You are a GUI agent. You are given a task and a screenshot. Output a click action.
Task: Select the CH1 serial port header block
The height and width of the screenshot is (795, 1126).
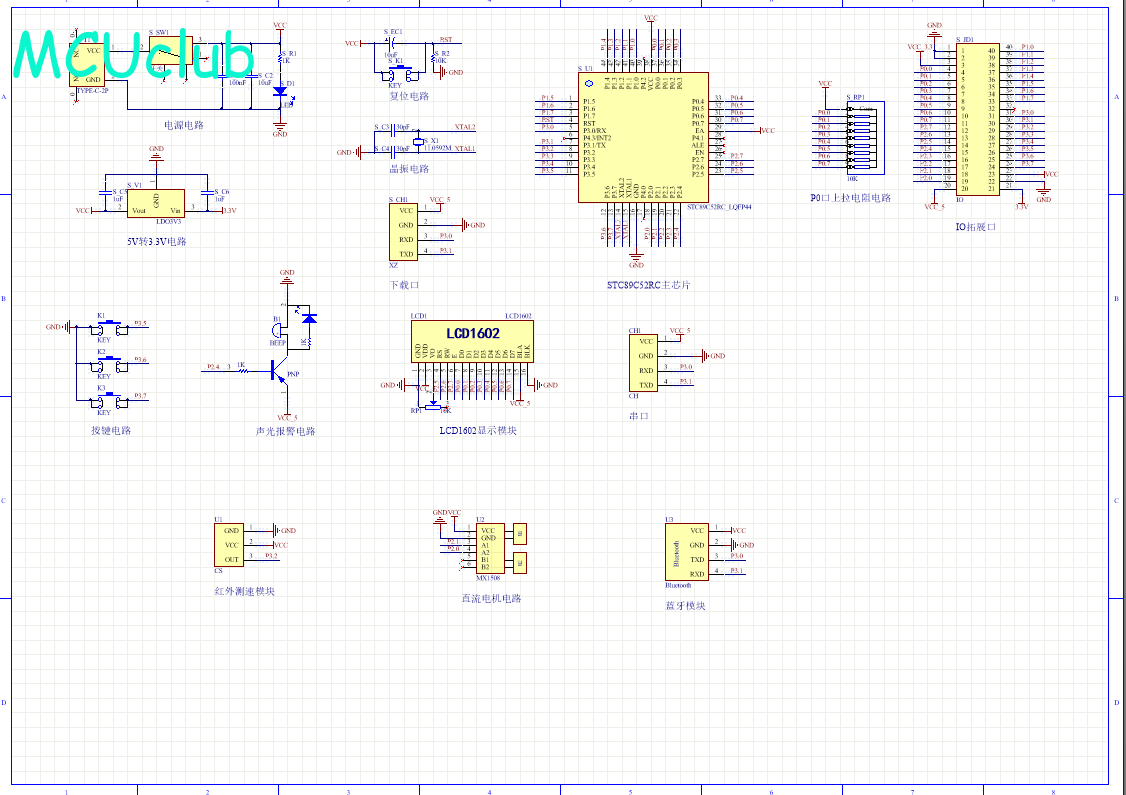click(643, 363)
